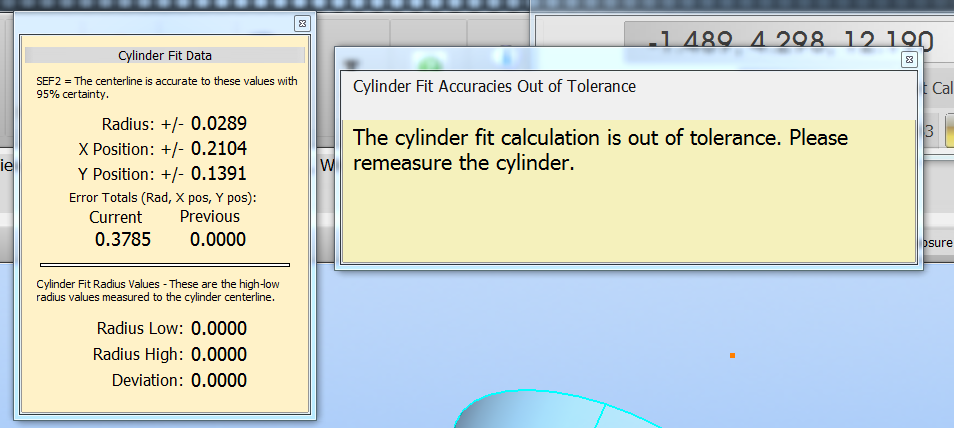Click the coordinate readout display at top right
This screenshot has width=954, height=428.
(790, 42)
